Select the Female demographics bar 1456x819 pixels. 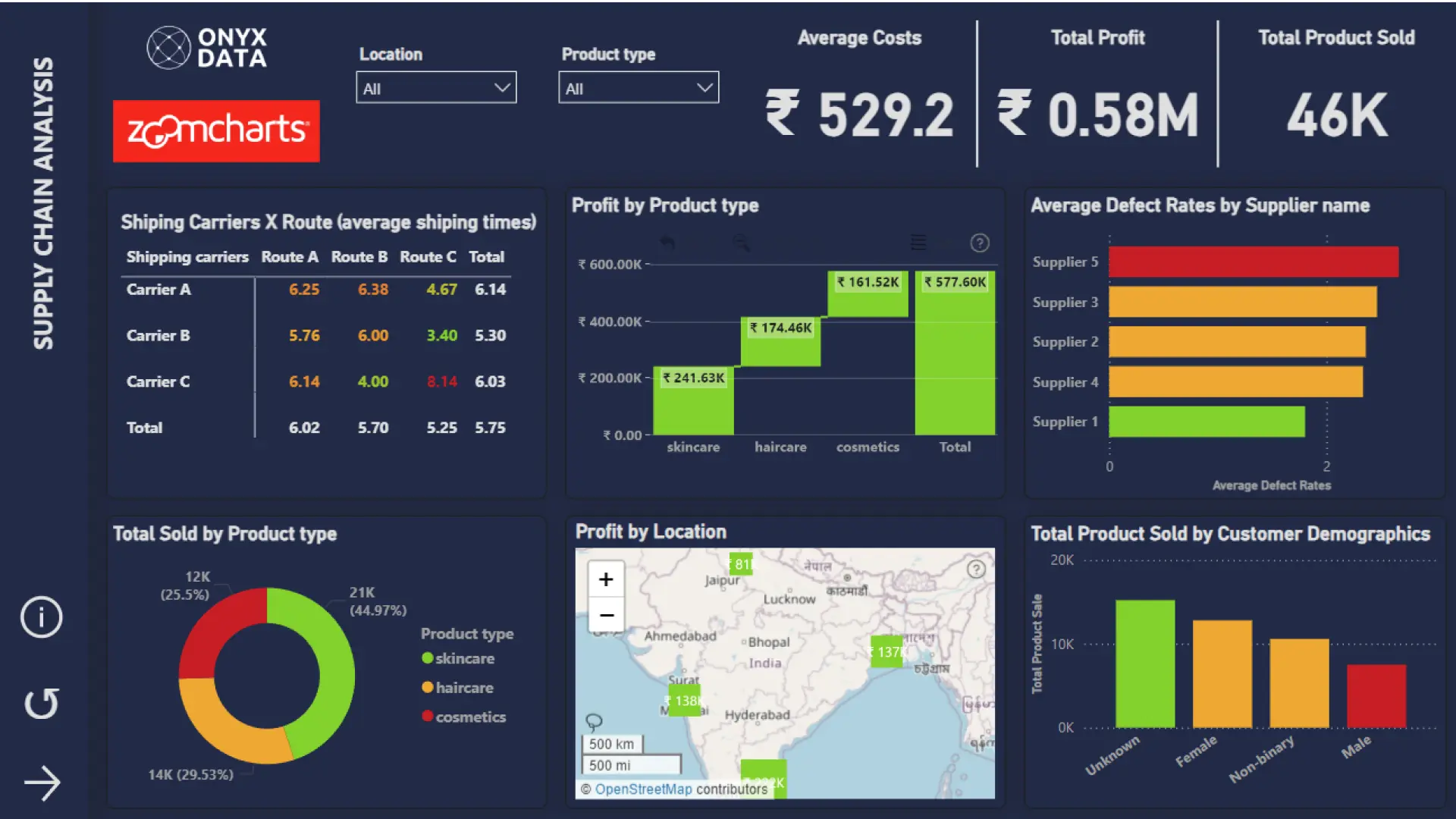[1222, 674]
